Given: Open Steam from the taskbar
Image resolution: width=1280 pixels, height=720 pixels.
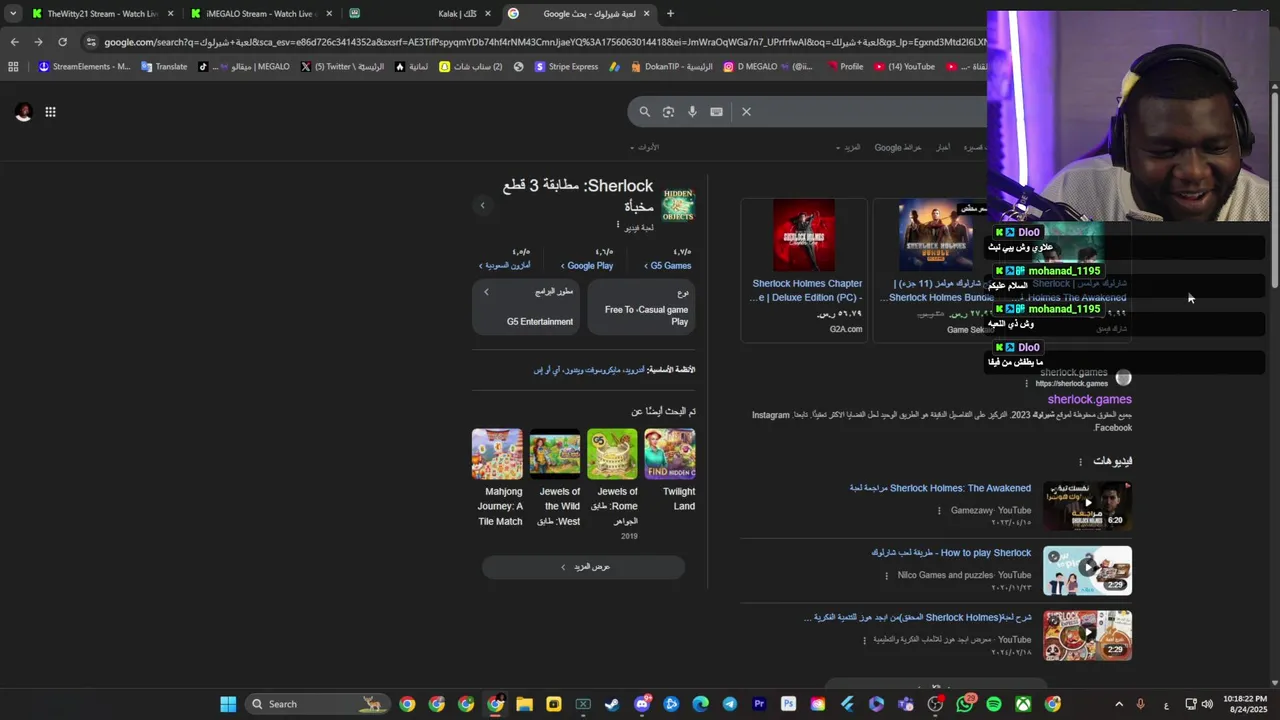Looking at the screenshot, I should [x=612, y=704].
